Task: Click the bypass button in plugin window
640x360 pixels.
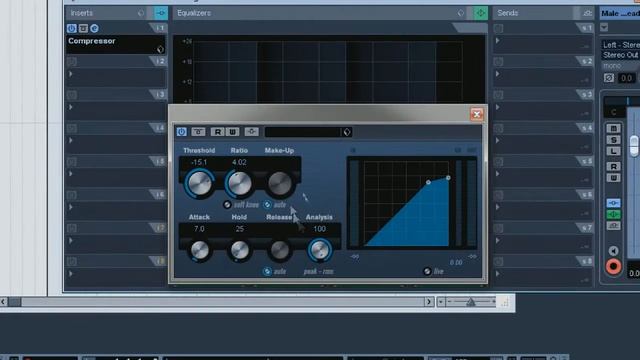Action: click(x=198, y=132)
